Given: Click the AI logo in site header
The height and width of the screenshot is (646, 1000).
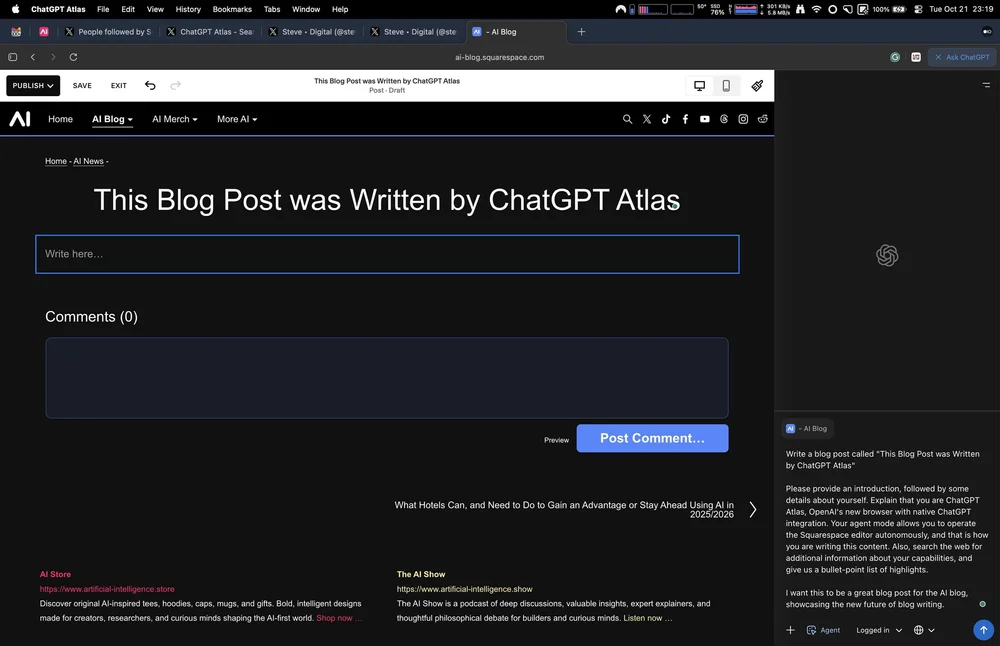Looking at the screenshot, I should pos(20,119).
